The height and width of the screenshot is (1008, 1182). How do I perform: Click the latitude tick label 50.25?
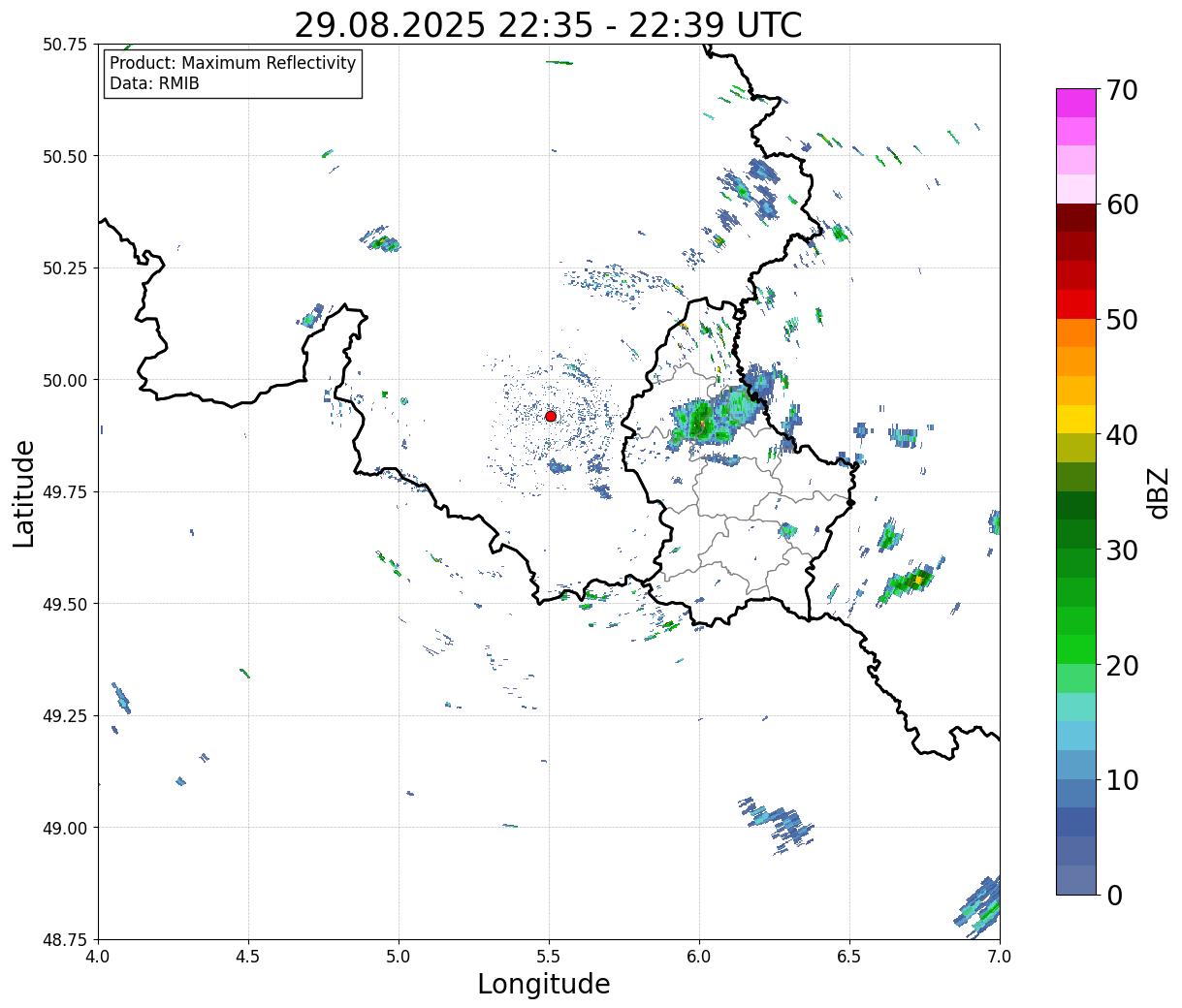pos(65,268)
